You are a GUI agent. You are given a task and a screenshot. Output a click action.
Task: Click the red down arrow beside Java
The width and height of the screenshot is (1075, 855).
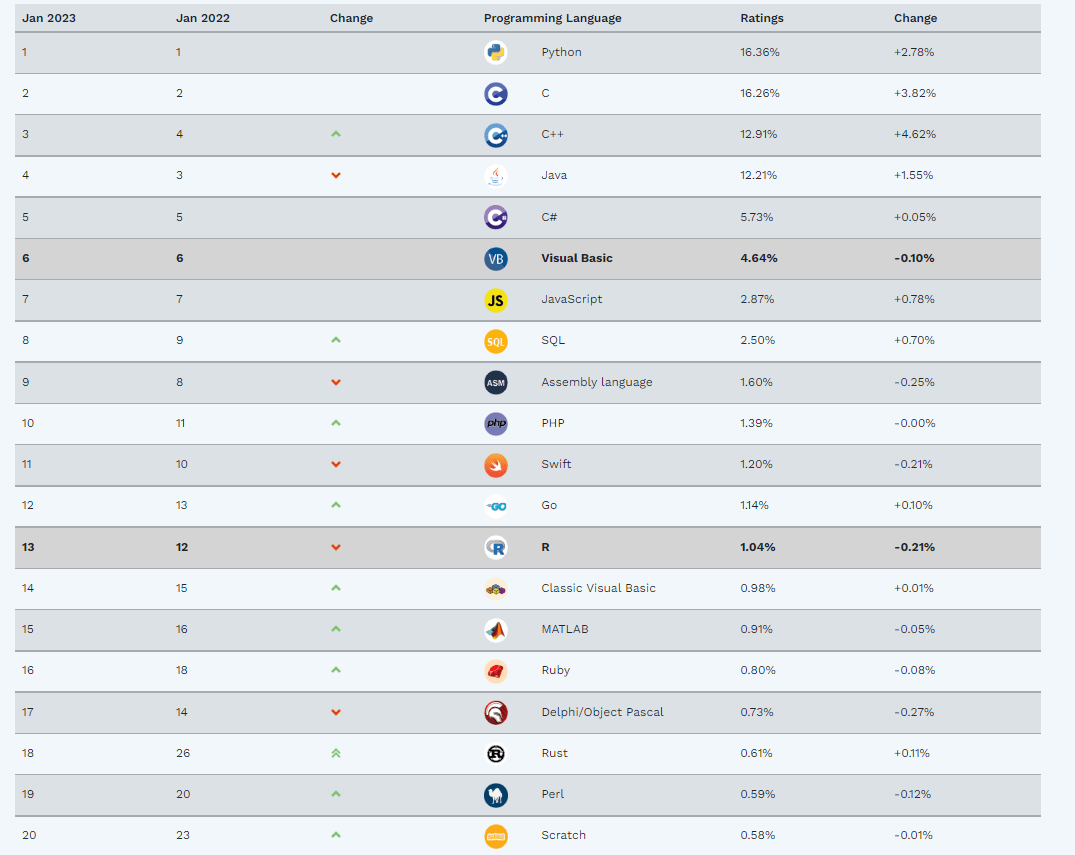pyautogui.click(x=336, y=176)
